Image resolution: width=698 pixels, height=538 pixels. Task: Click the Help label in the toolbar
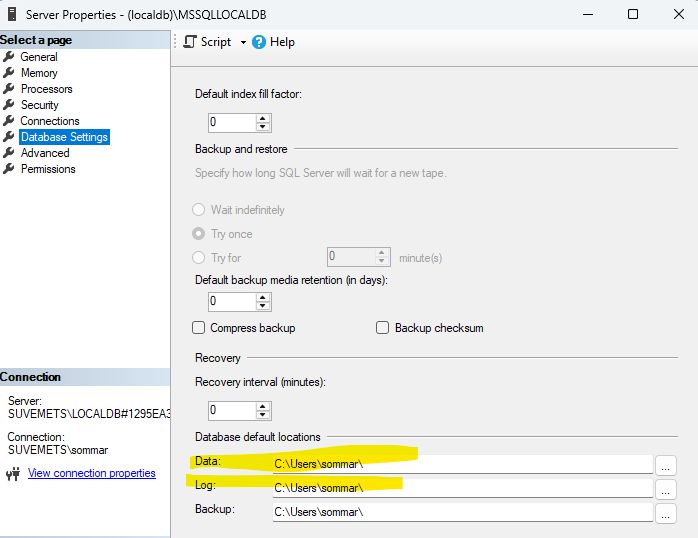coord(282,42)
